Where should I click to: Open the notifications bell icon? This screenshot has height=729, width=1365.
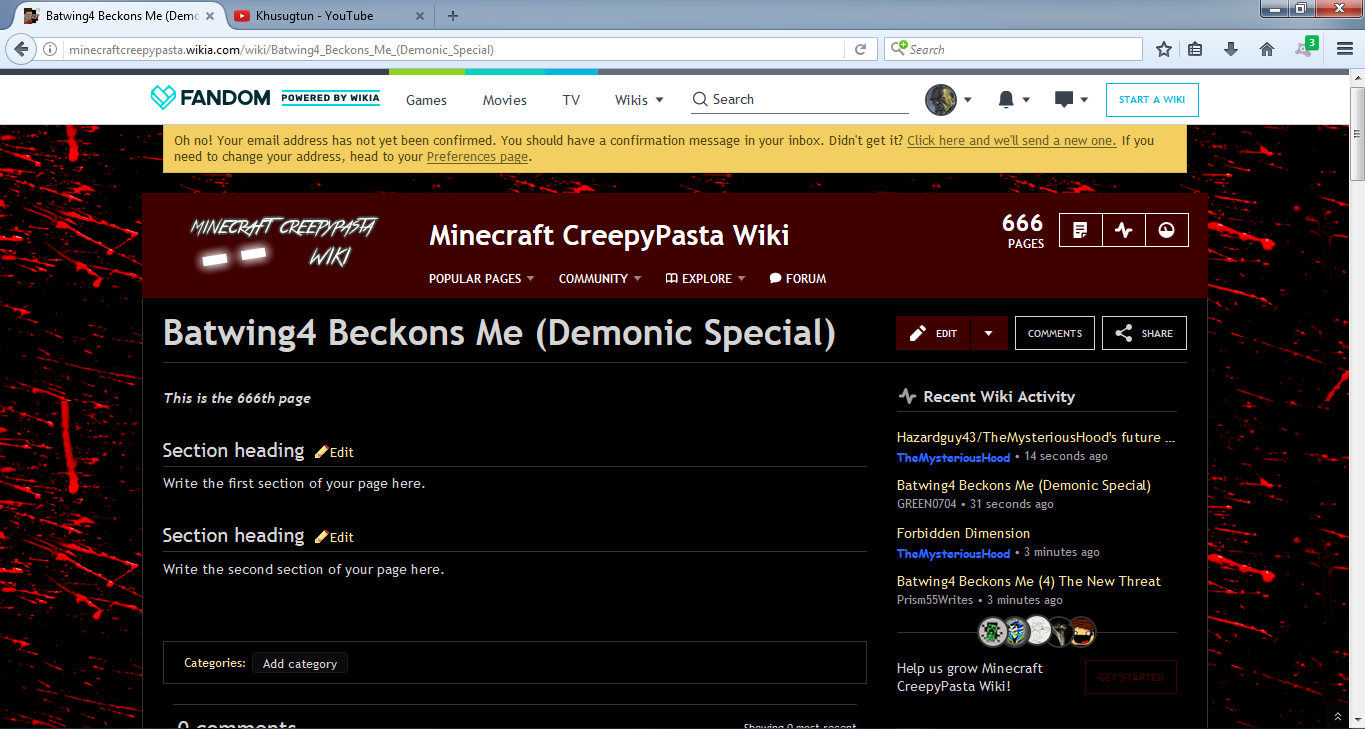[x=1006, y=99]
